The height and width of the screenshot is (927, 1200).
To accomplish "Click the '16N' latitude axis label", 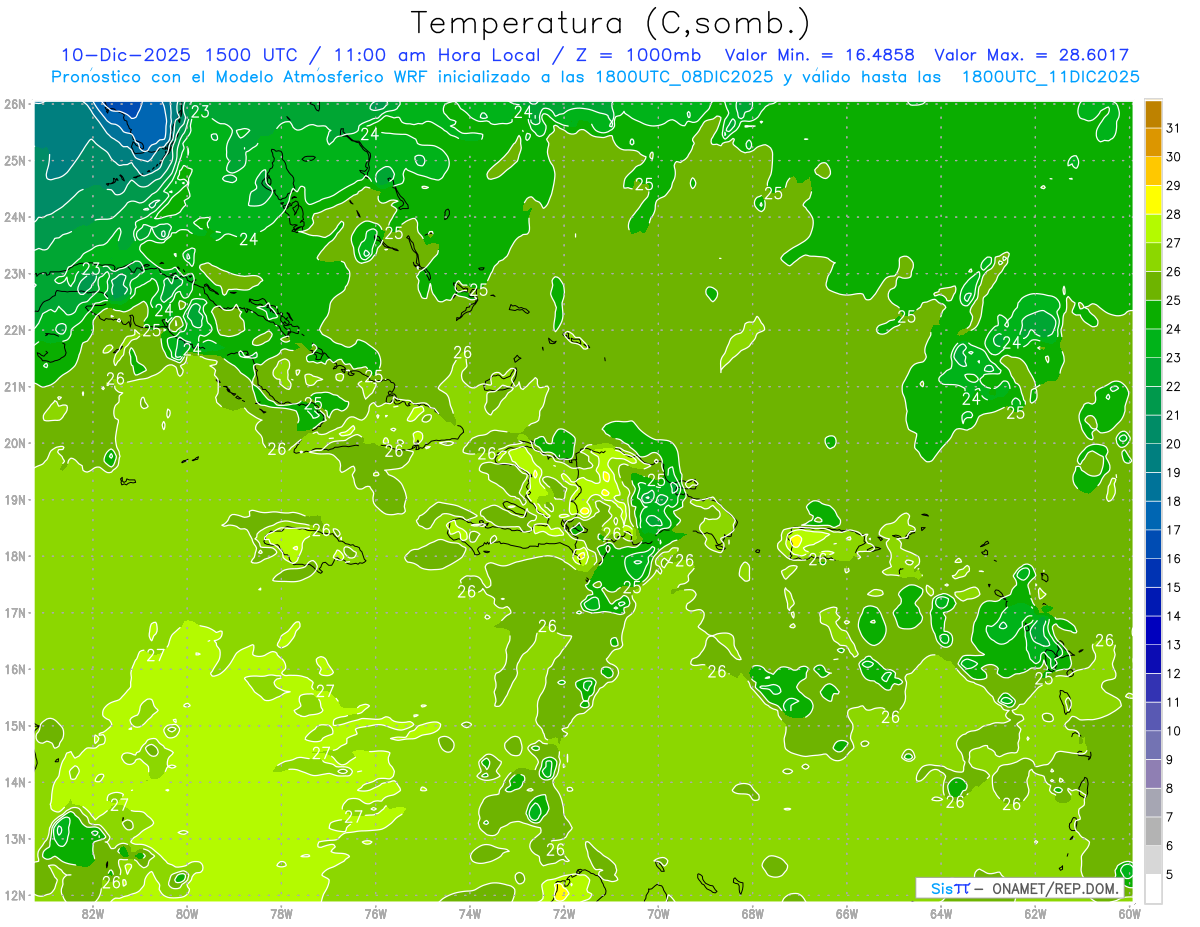I will point(14,669).
